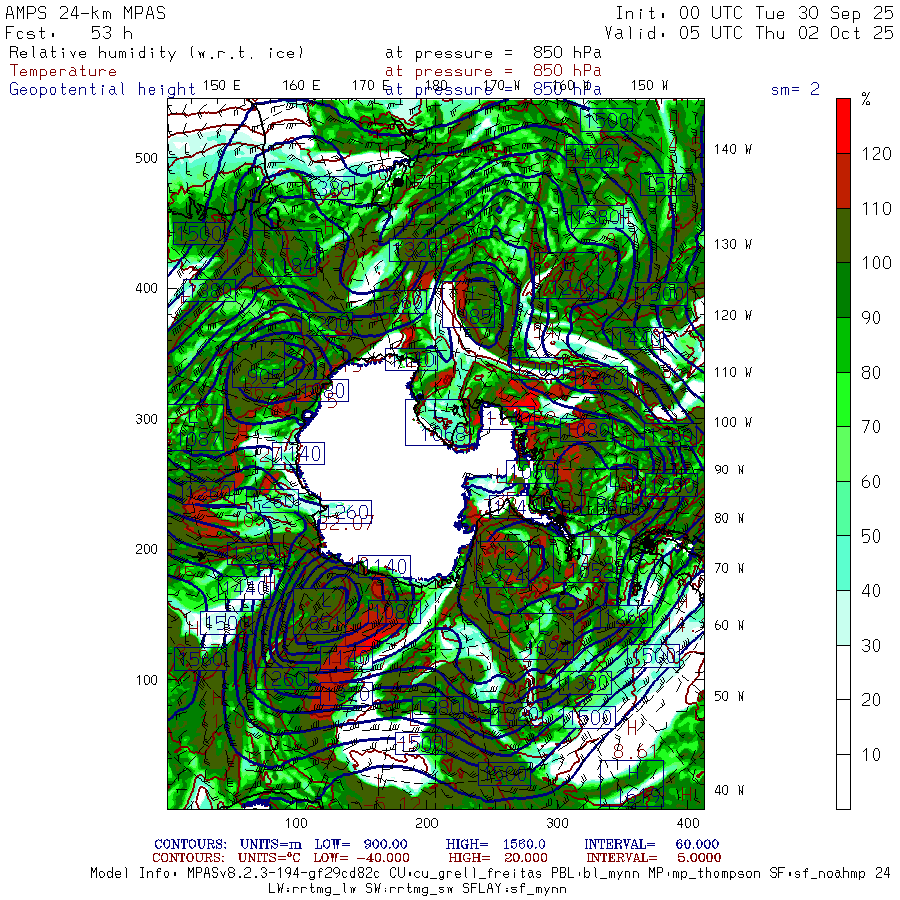900x900 pixels.
Task: Select the 'Relative humidity (w.r.t. ice)' label
Action: click(156, 53)
